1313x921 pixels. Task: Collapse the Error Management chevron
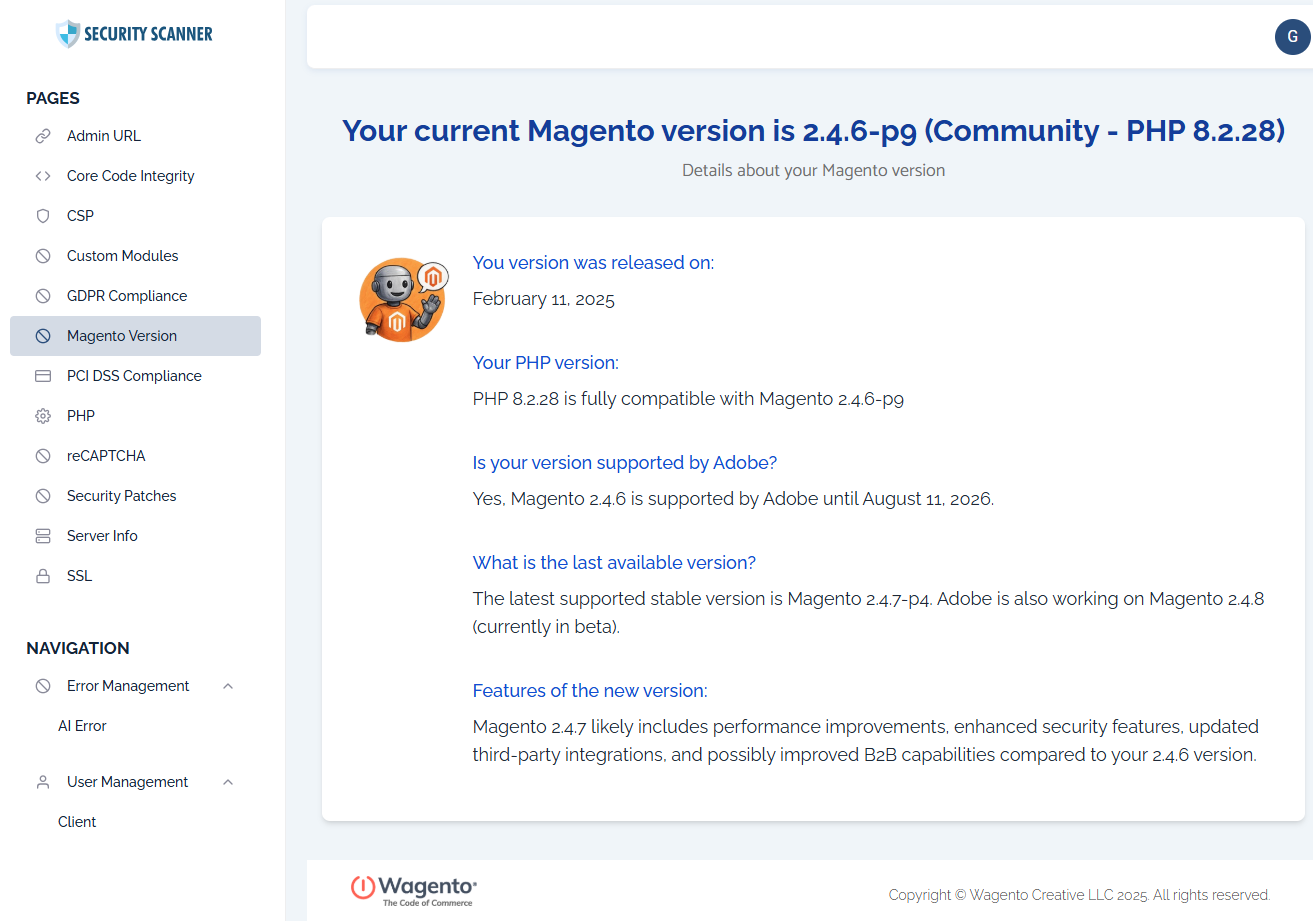point(228,686)
